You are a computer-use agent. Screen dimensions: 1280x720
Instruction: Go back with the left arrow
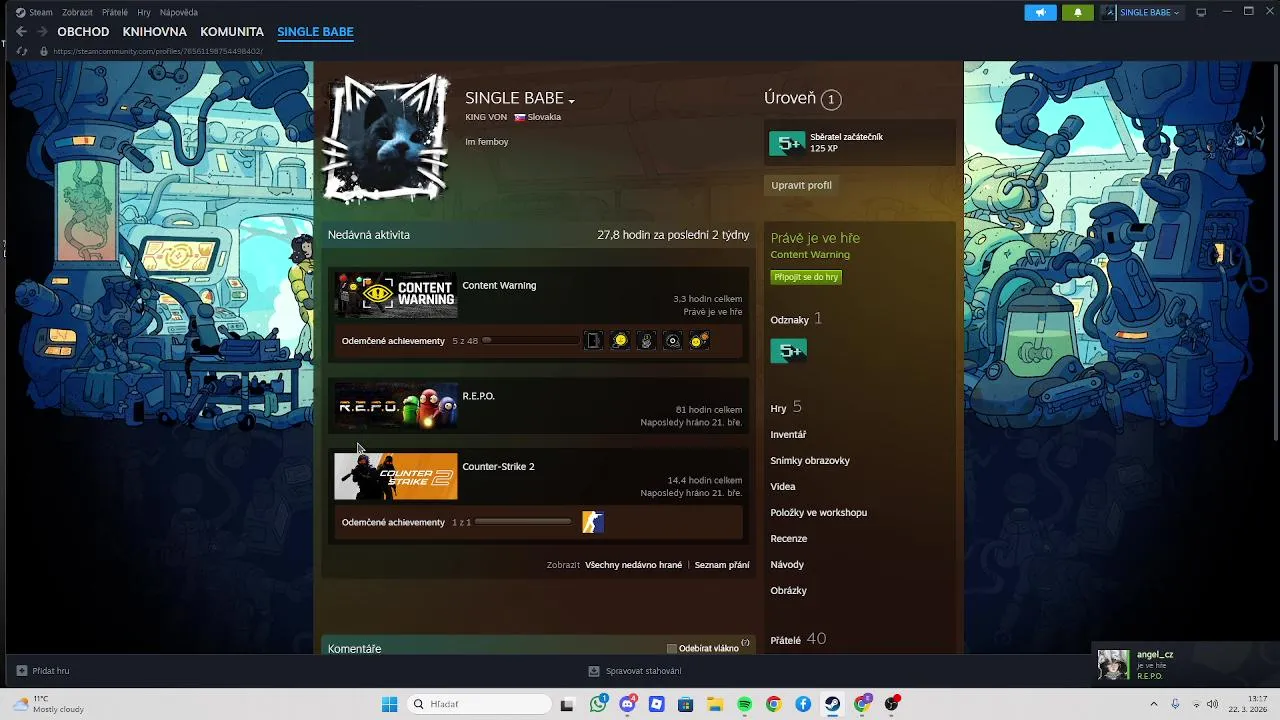(x=21, y=32)
